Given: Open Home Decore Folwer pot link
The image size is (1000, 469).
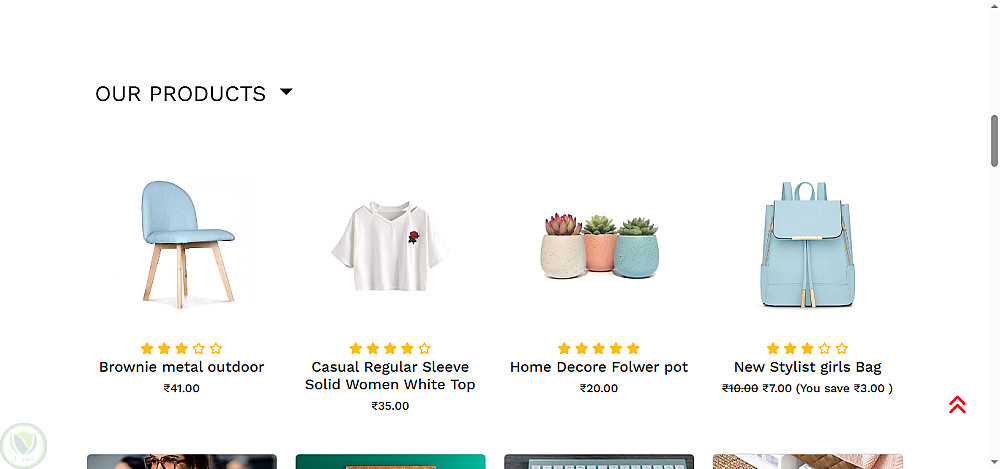Looking at the screenshot, I should [x=599, y=367].
